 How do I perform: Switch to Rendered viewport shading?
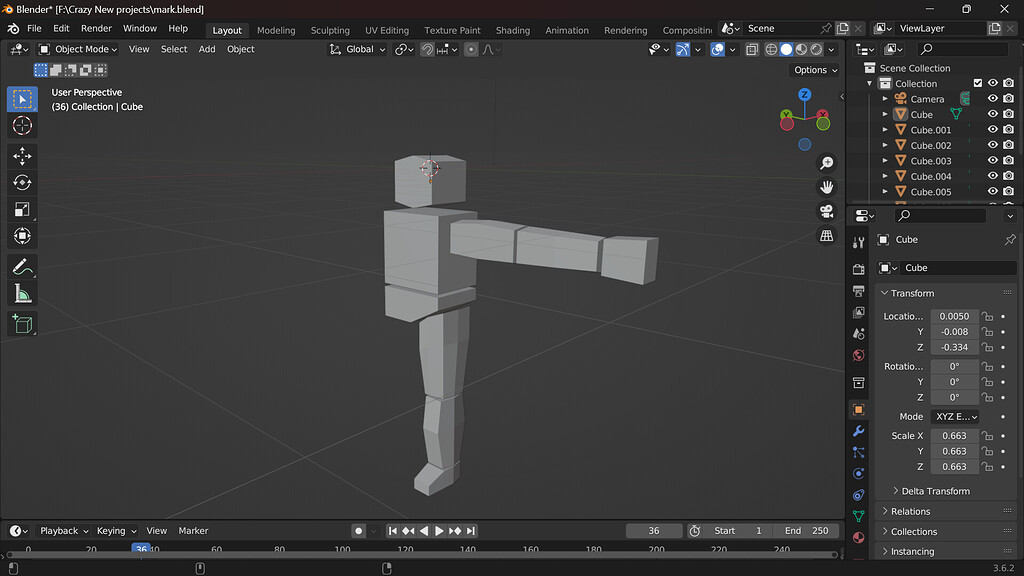[x=816, y=49]
